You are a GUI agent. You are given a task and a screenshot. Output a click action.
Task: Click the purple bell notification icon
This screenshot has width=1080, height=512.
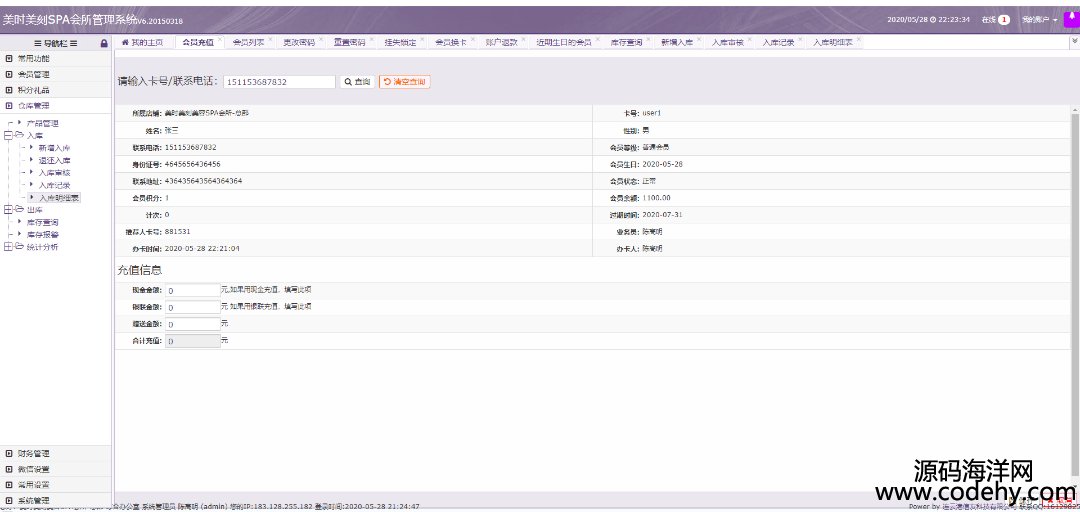1070,18
